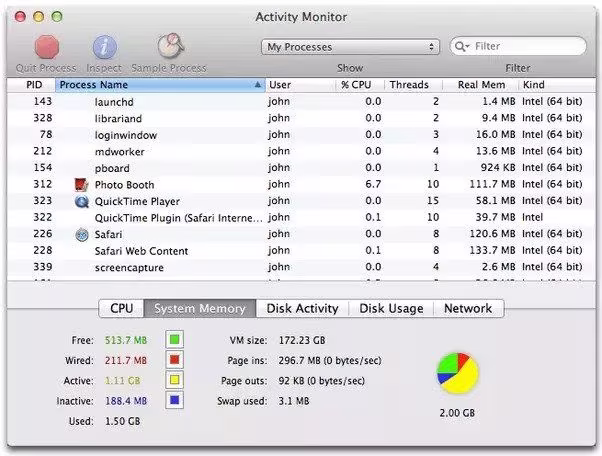Click the 172.23 GB VM size value
Image resolution: width=602 pixels, height=456 pixels.
click(302, 340)
